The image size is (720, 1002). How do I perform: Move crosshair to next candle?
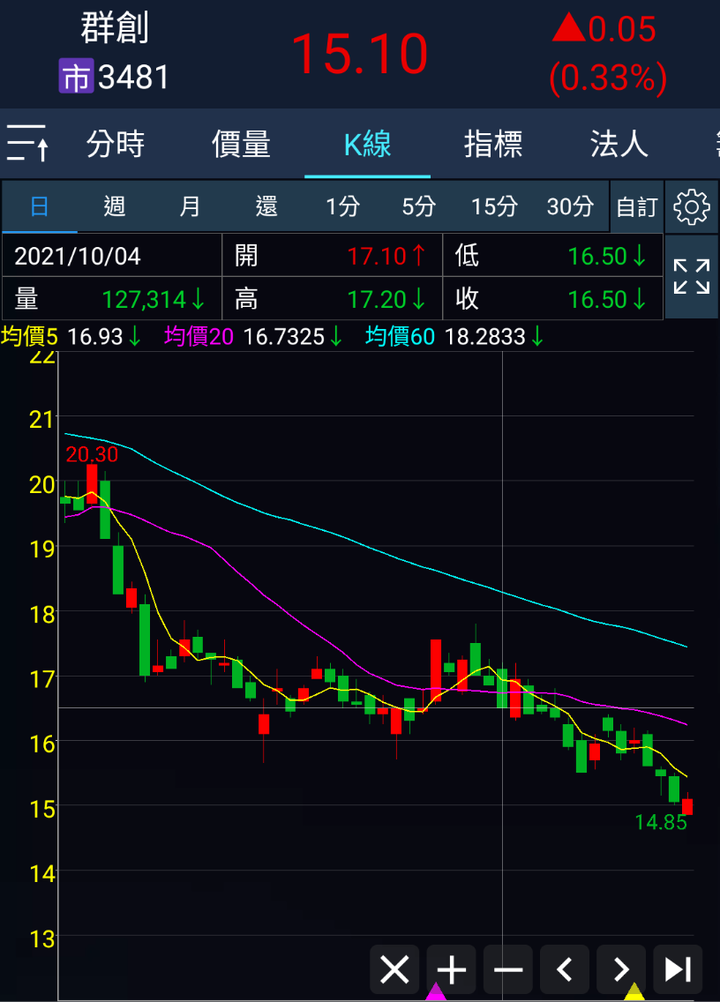pos(621,970)
